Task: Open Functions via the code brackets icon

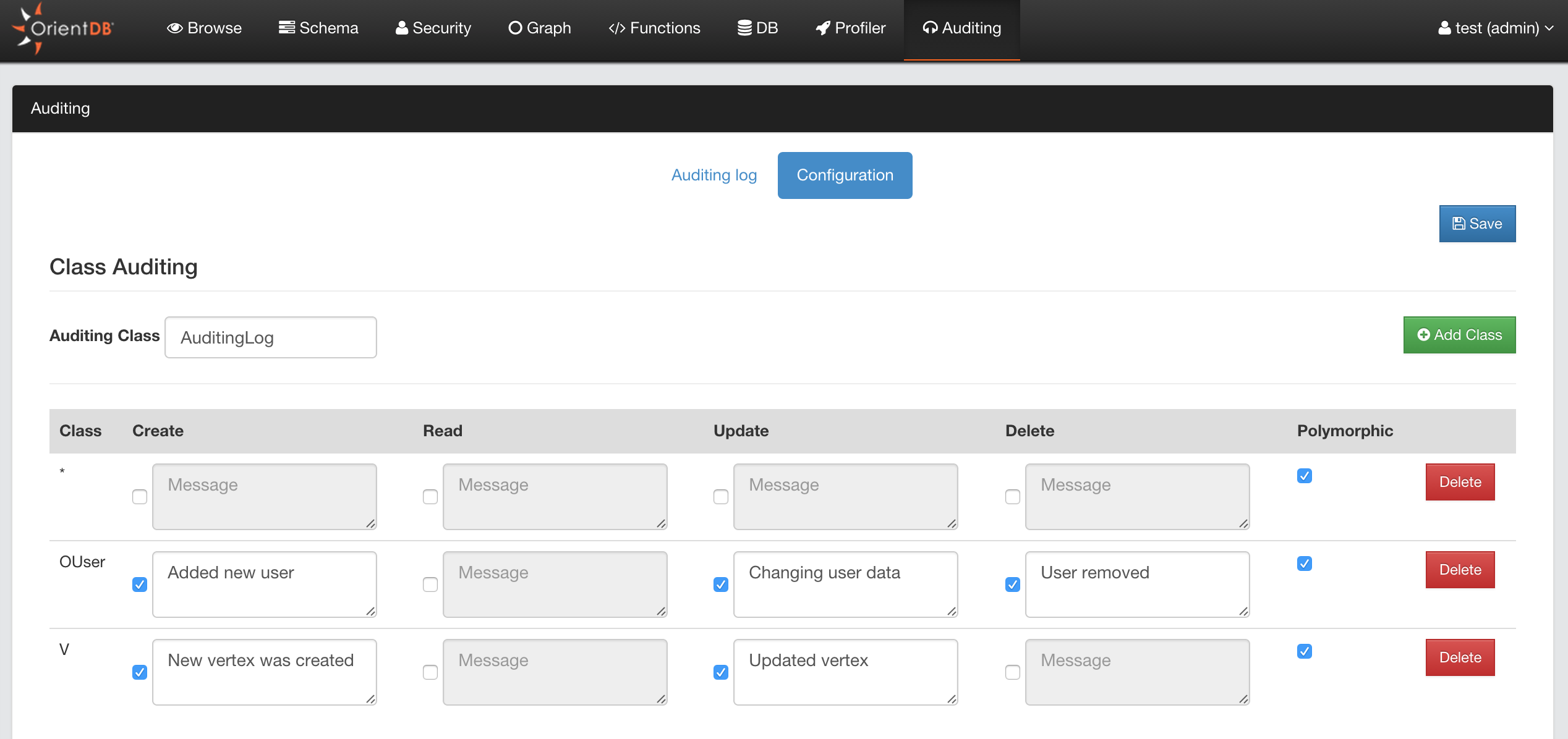Action: tap(616, 28)
